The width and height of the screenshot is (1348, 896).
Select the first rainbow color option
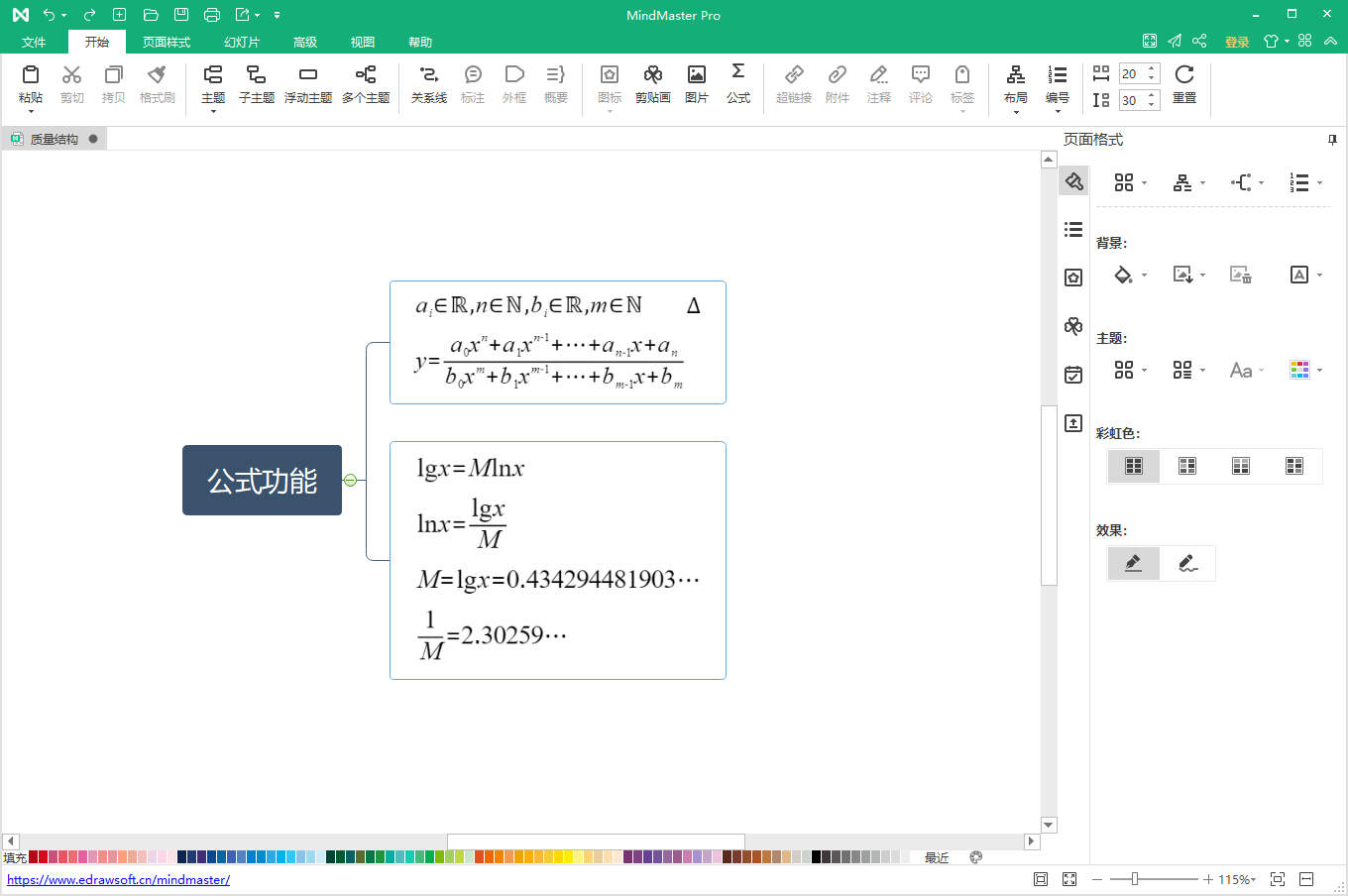(1134, 466)
